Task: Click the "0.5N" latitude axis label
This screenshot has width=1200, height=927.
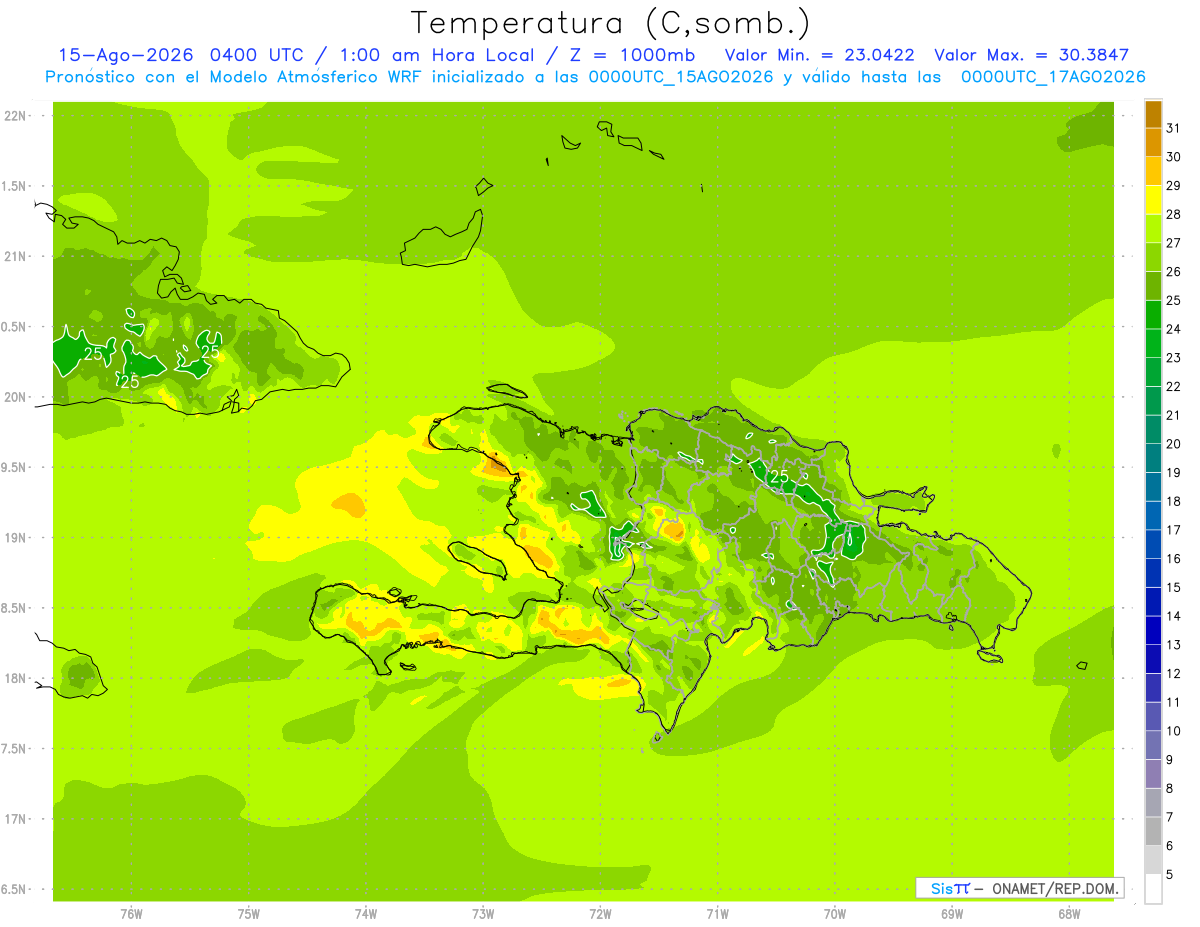Action: click(x=14, y=327)
